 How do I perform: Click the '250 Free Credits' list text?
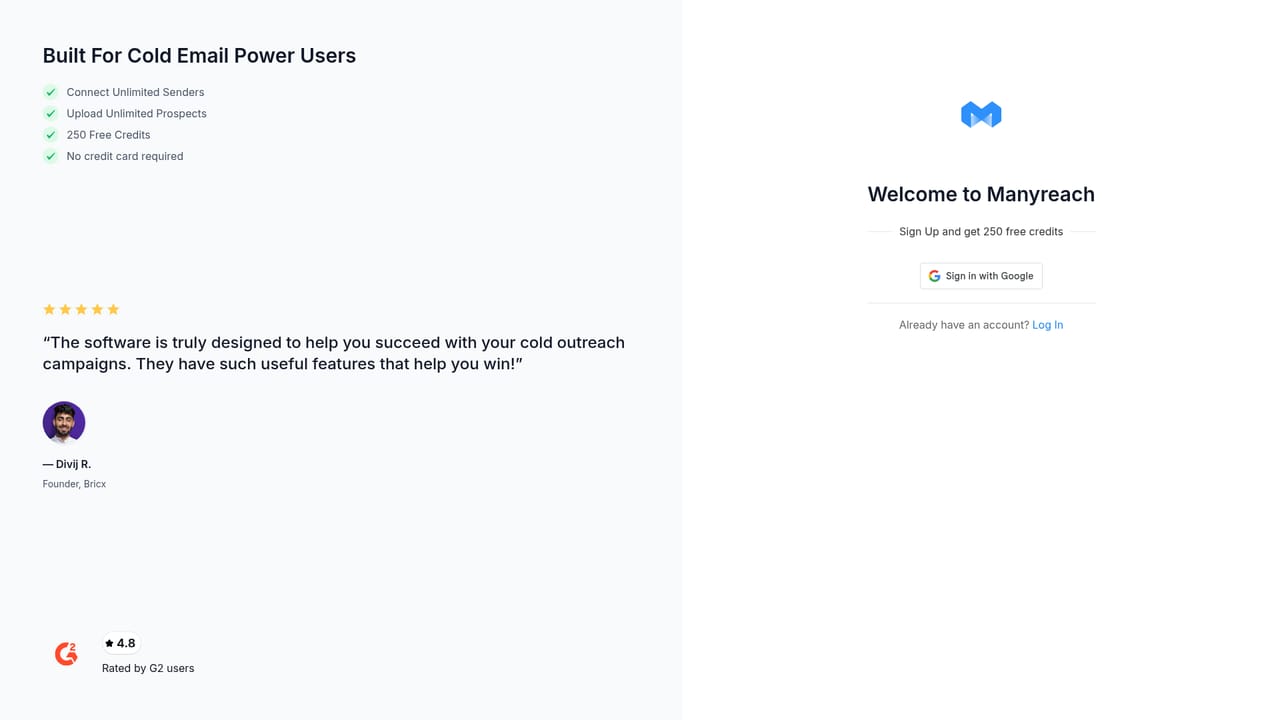108,135
